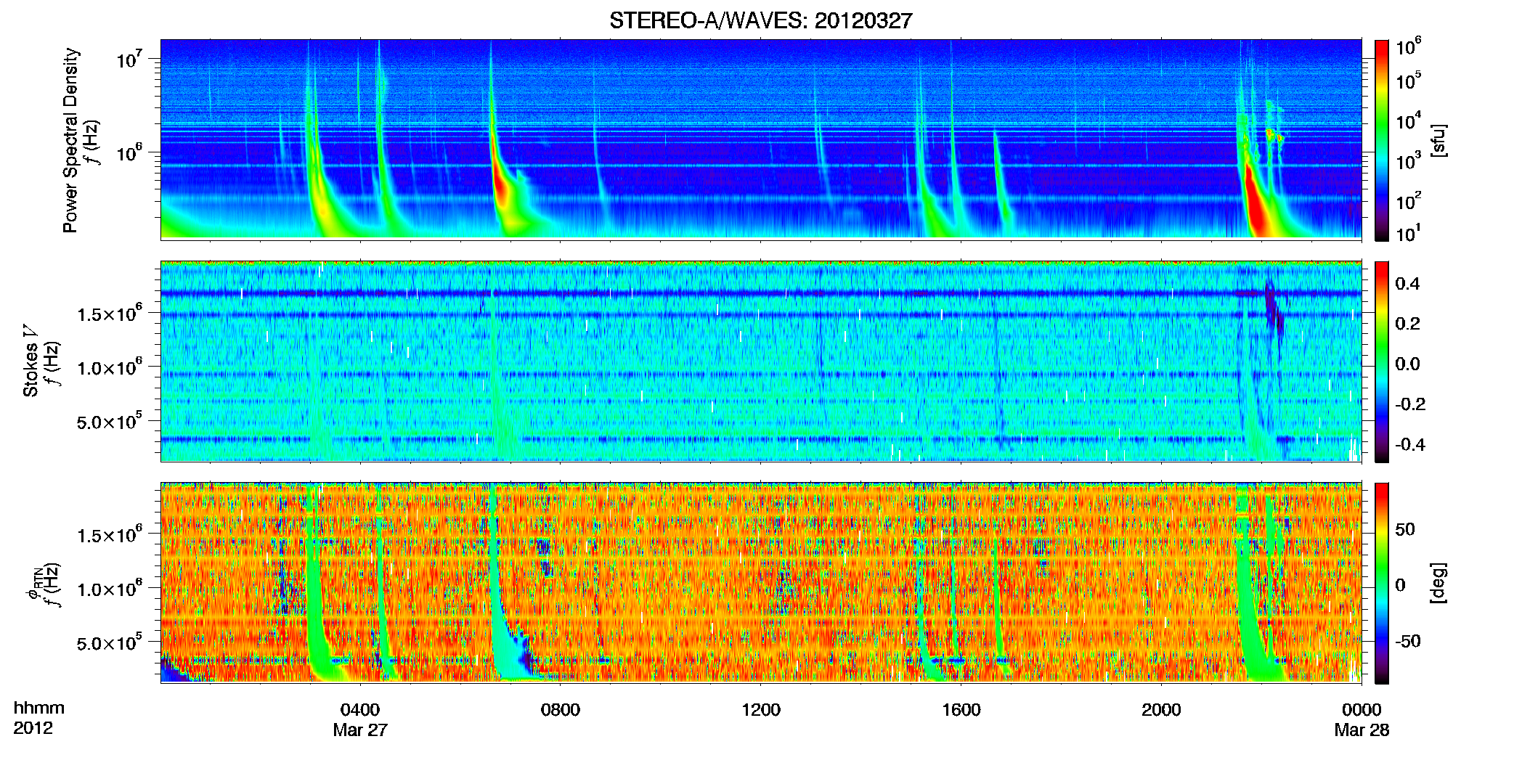
Task: Click the 0.4 value on Stokes V color bar
Action: pos(1407,284)
